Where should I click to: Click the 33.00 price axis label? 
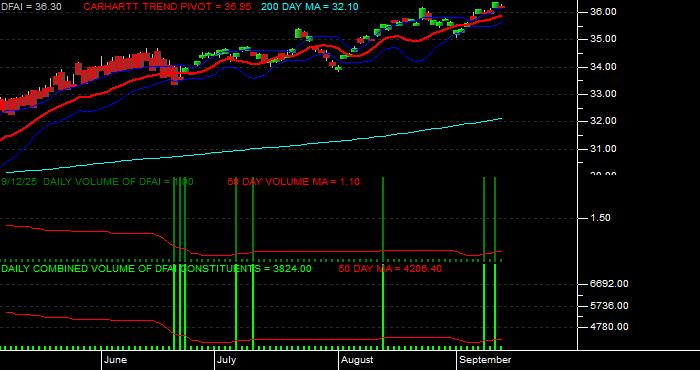point(603,94)
